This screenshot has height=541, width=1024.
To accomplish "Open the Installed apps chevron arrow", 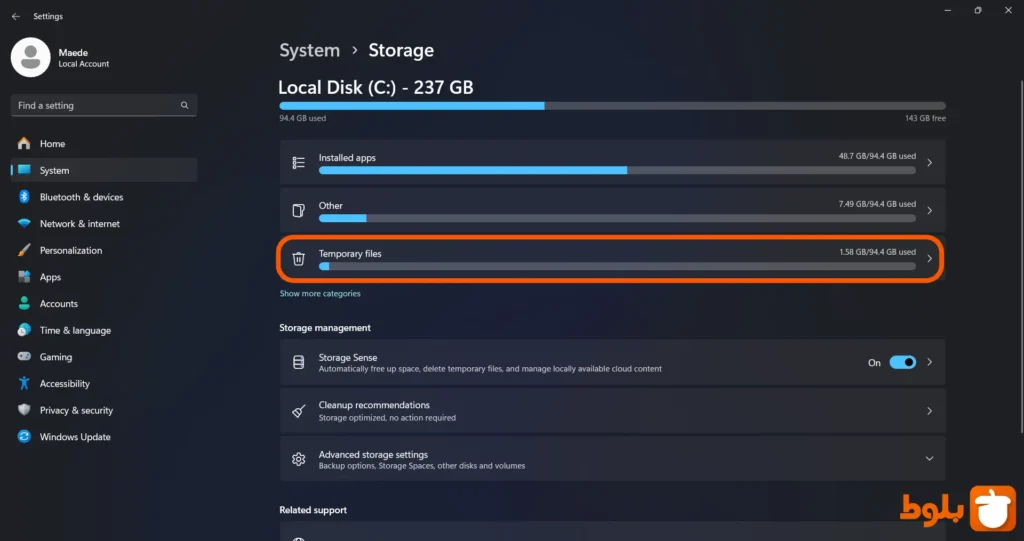I will click(929, 162).
